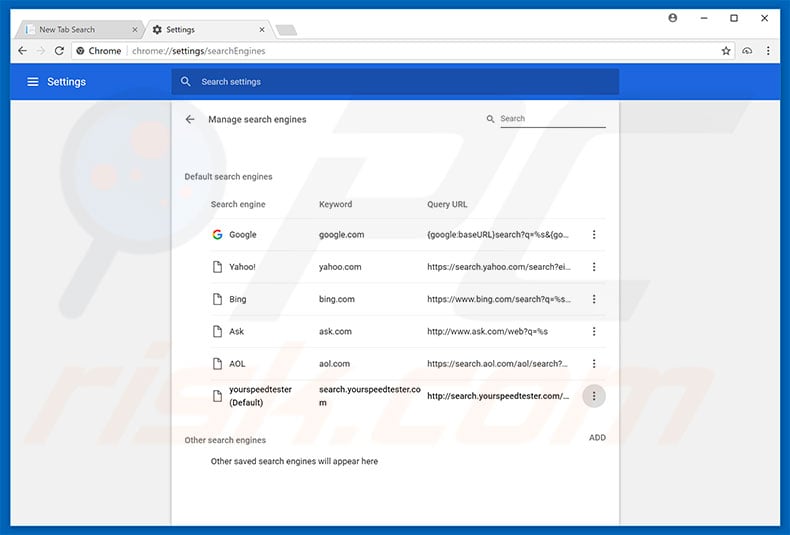The image size is (790, 535).
Task: Open more actions for Yahoo!
Action: point(594,266)
